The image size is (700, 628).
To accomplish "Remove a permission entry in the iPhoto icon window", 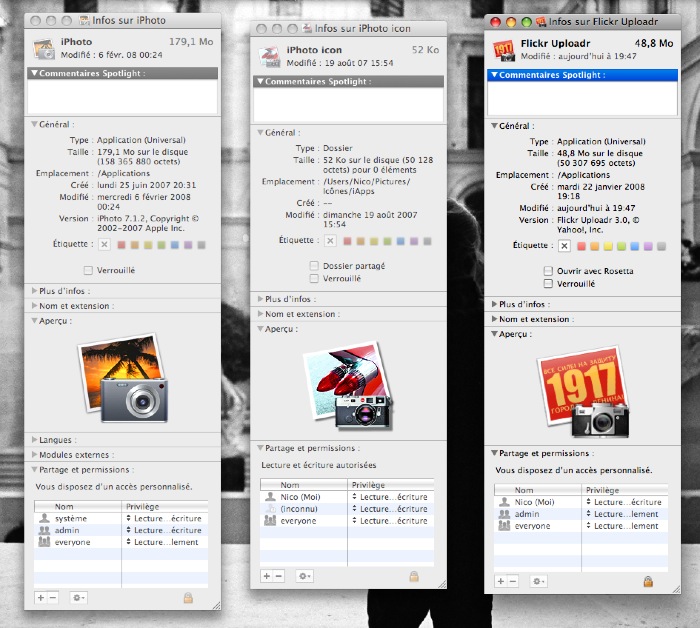I will click(x=279, y=576).
